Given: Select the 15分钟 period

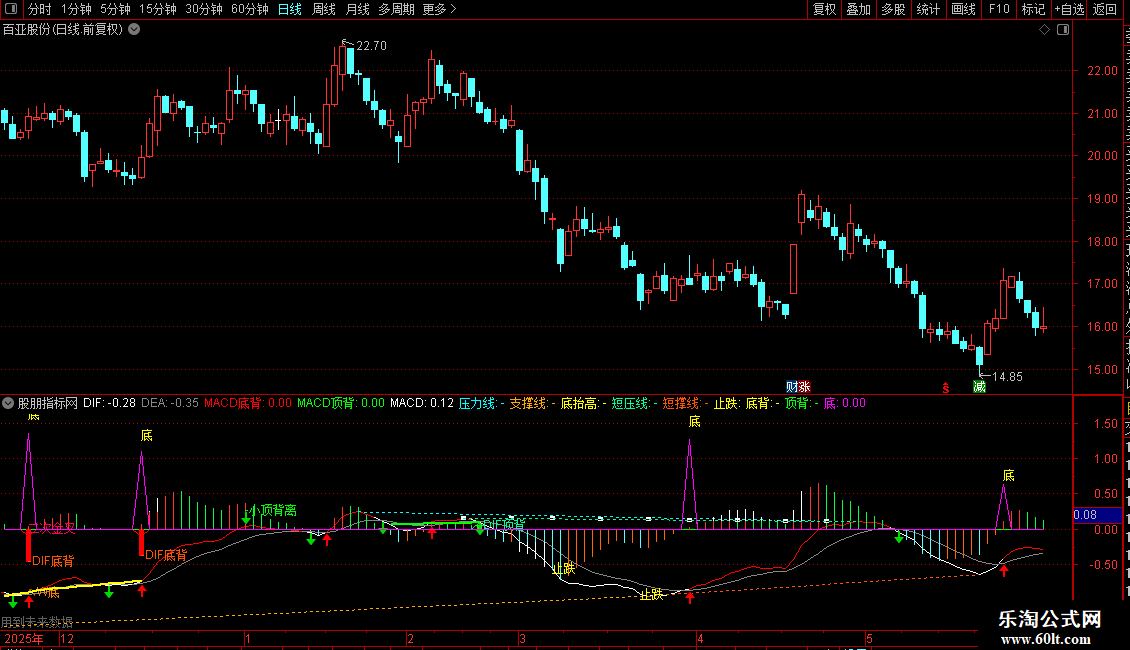Looking at the screenshot, I should click(x=158, y=9).
